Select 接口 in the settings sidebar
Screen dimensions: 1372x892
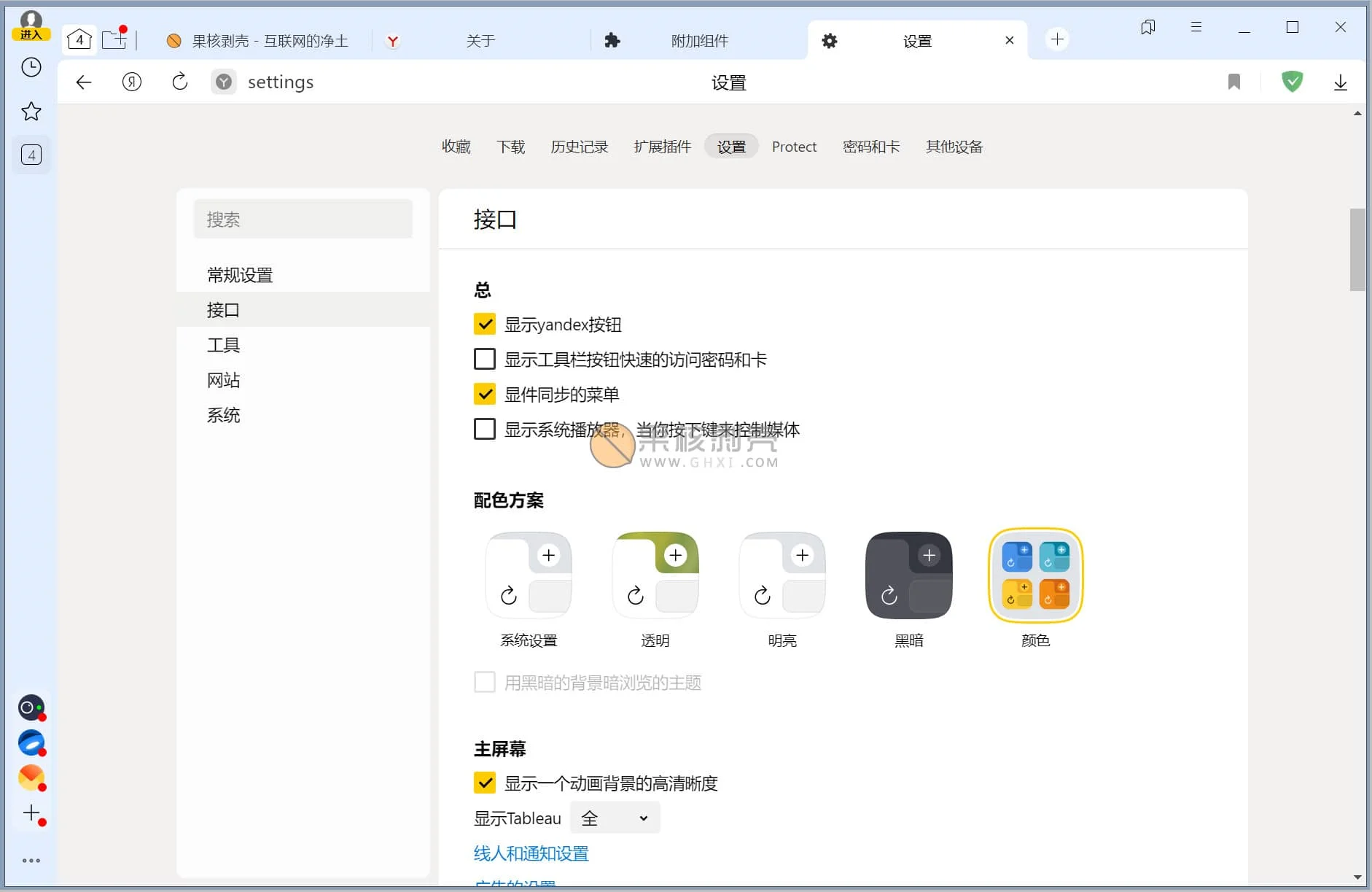pos(303,310)
